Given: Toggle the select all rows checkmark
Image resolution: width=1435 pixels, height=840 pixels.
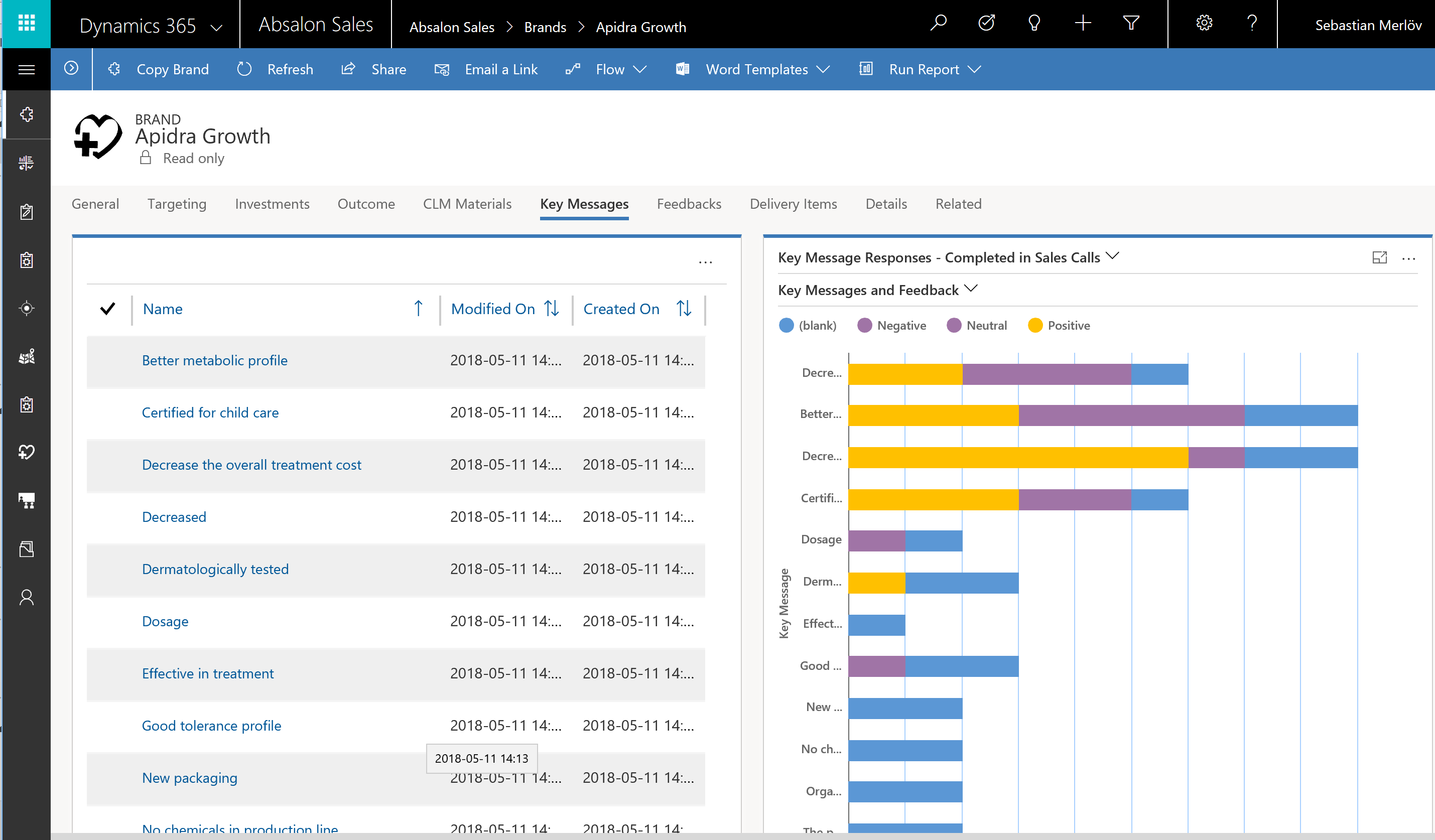Looking at the screenshot, I should coord(107,309).
